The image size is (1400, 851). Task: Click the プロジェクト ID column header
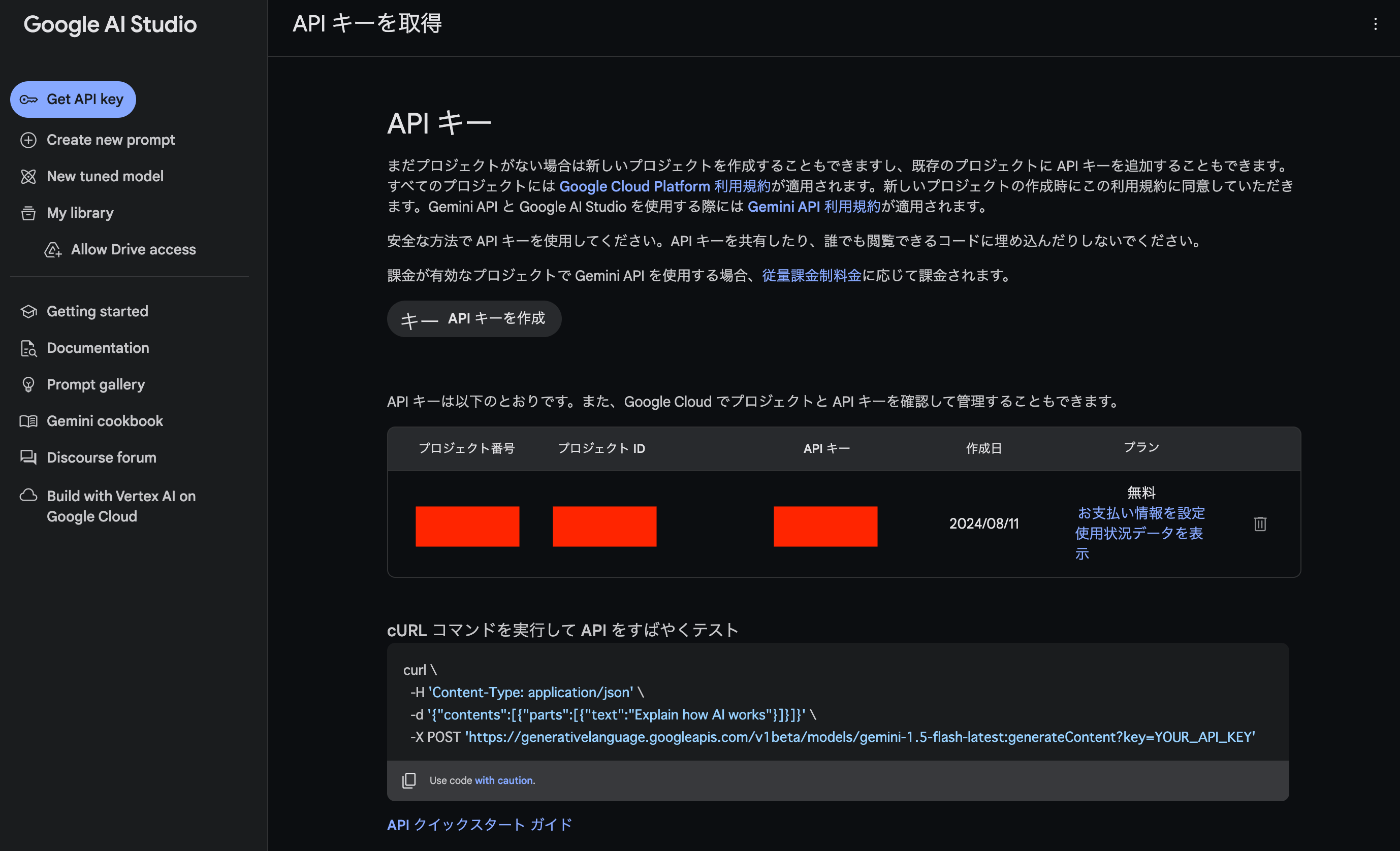click(x=602, y=449)
